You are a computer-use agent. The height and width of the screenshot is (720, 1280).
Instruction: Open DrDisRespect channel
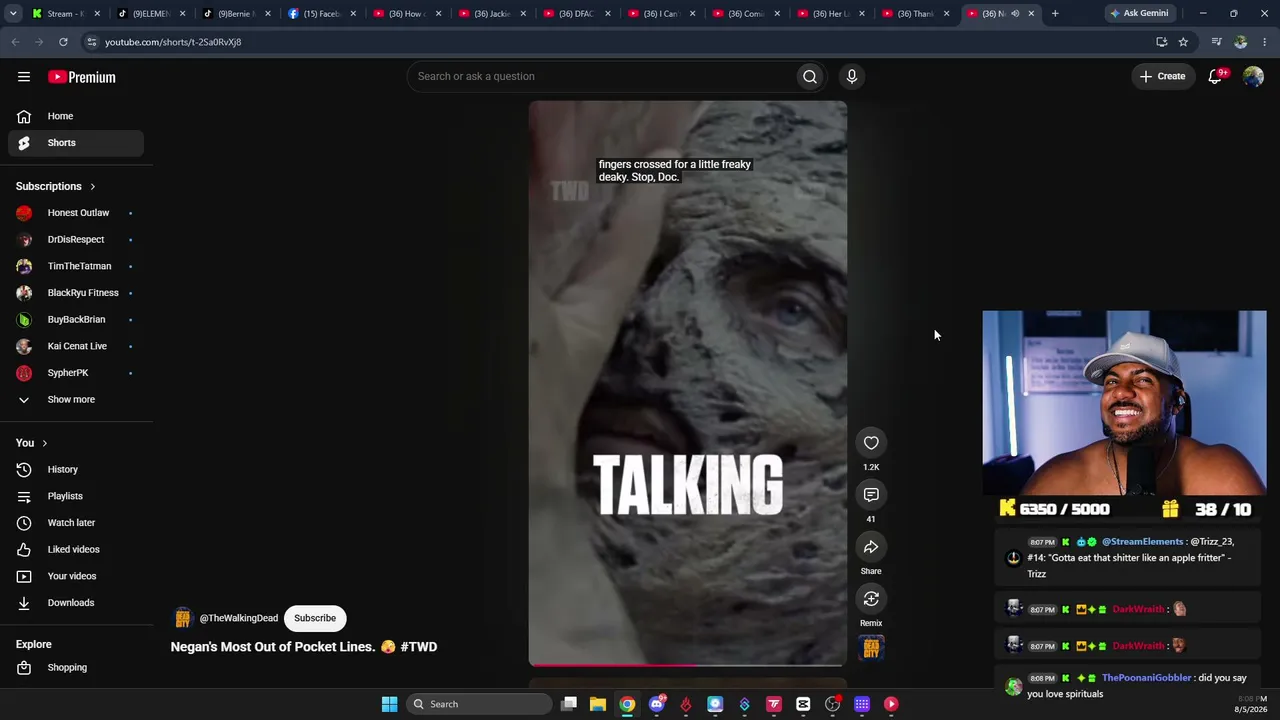76,239
